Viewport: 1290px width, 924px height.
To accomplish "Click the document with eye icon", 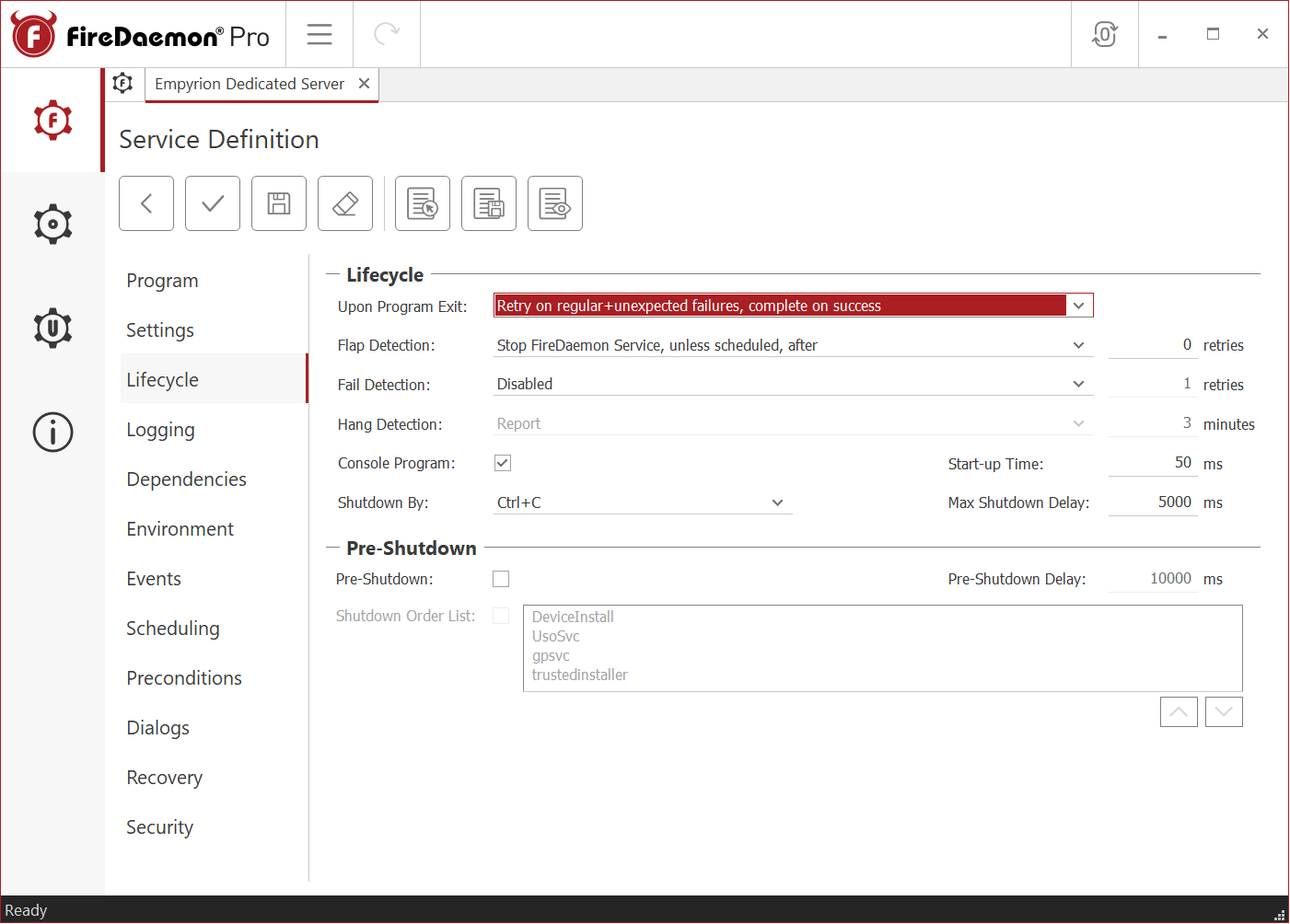I will coord(555,203).
